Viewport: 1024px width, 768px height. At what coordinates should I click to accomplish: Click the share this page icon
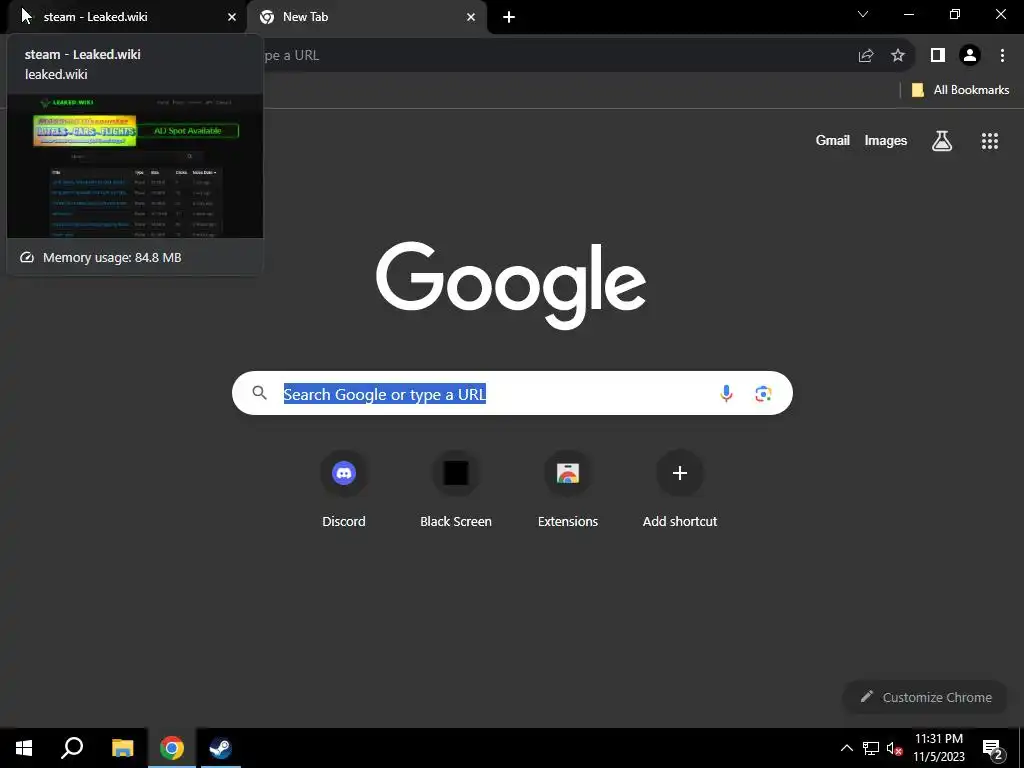click(x=866, y=56)
